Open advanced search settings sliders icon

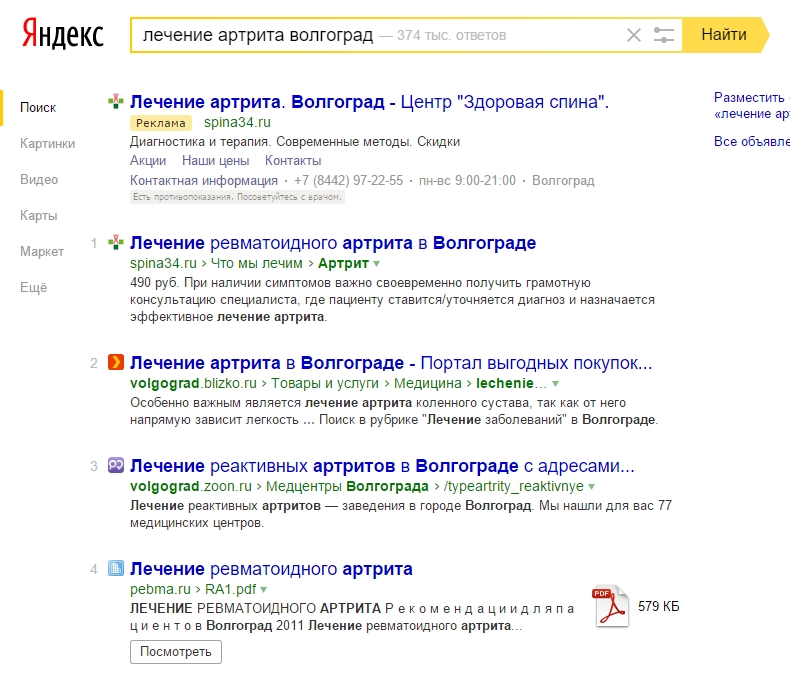[664, 35]
